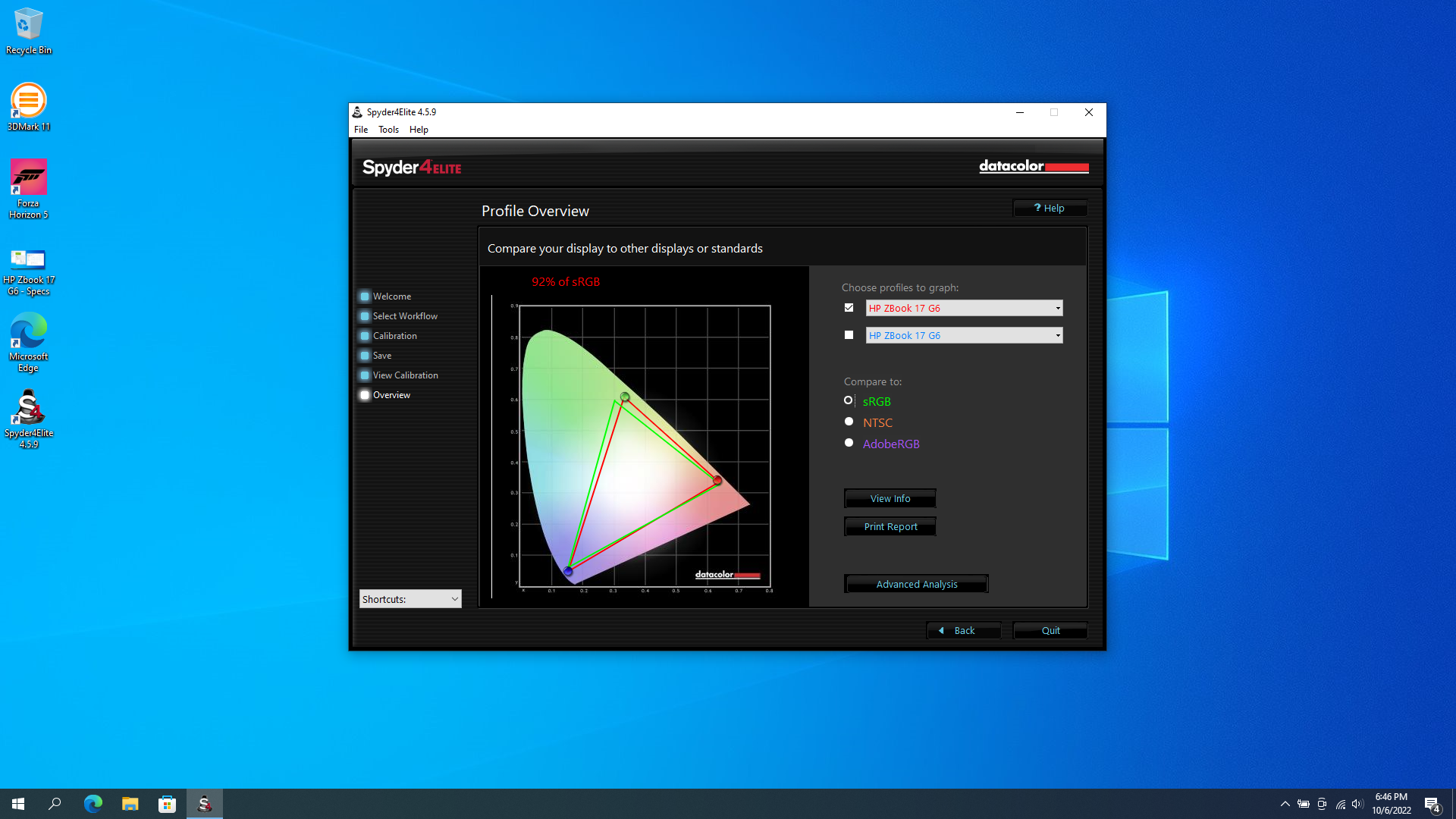The image size is (1456, 819).
Task: Open the Windows Start menu
Action: tap(18, 804)
